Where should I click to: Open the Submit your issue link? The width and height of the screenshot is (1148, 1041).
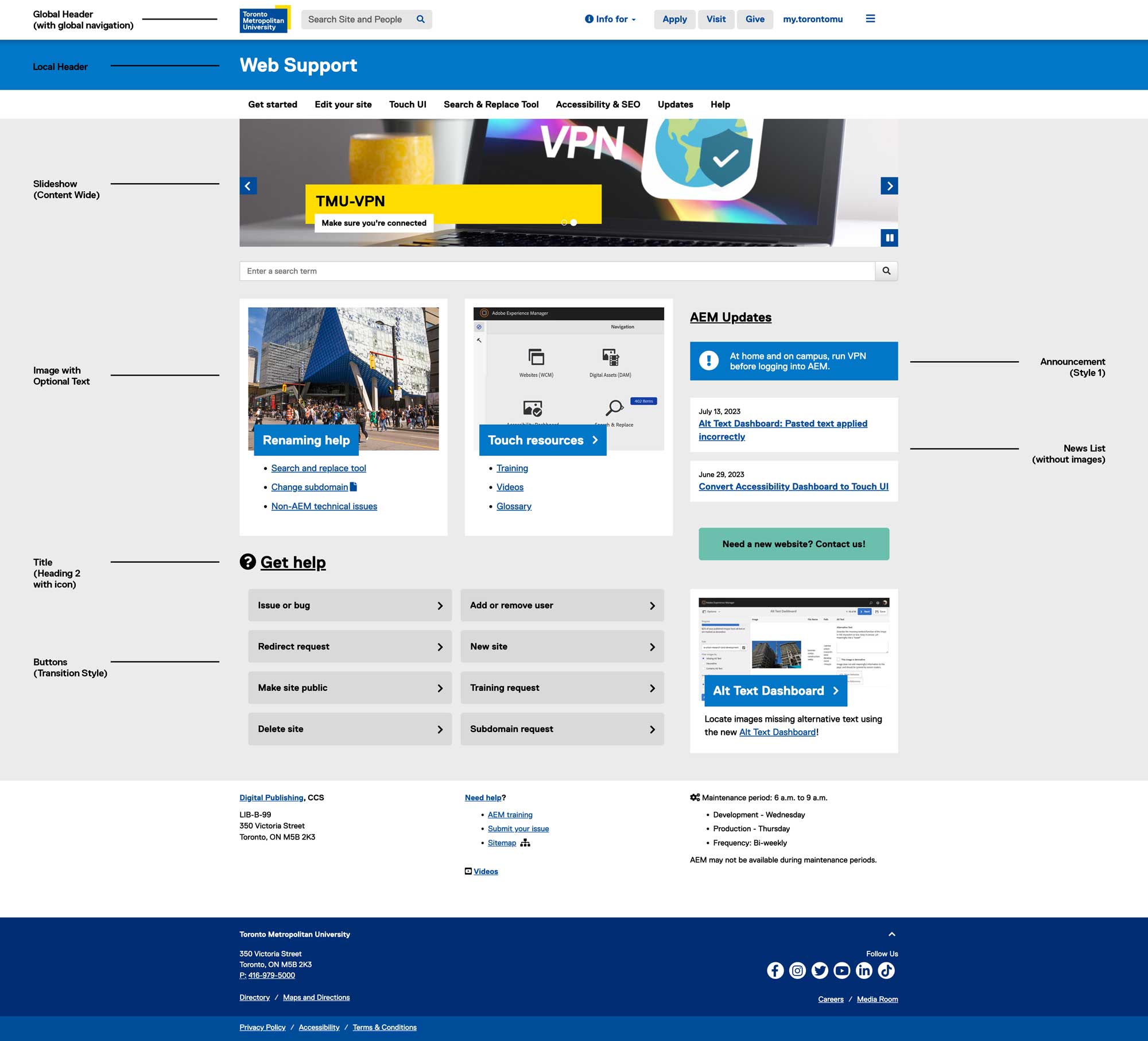pyautogui.click(x=518, y=829)
